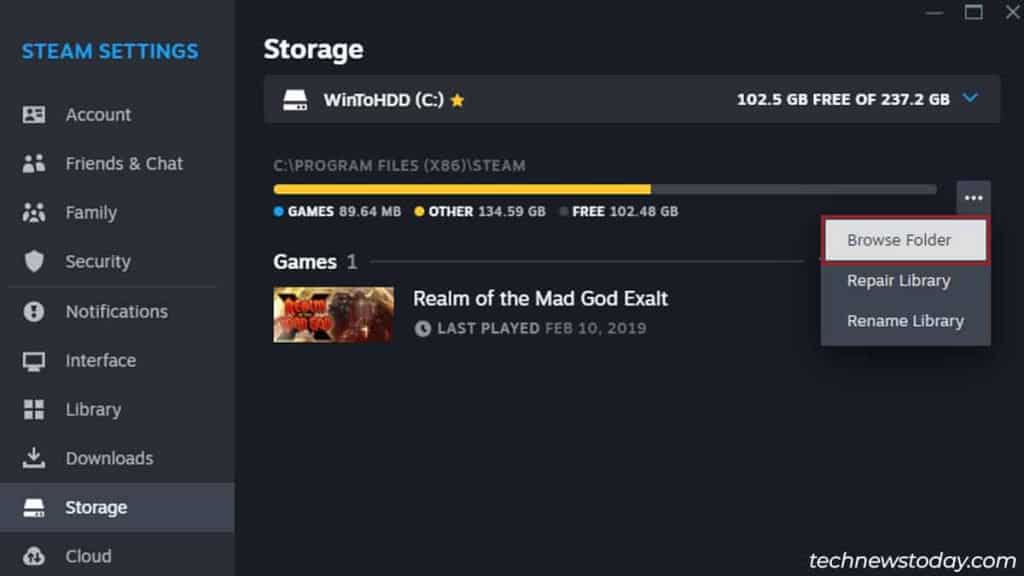The width and height of the screenshot is (1024, 576).
Task: Open the ellipsis options menu
Action: (973, 197)
